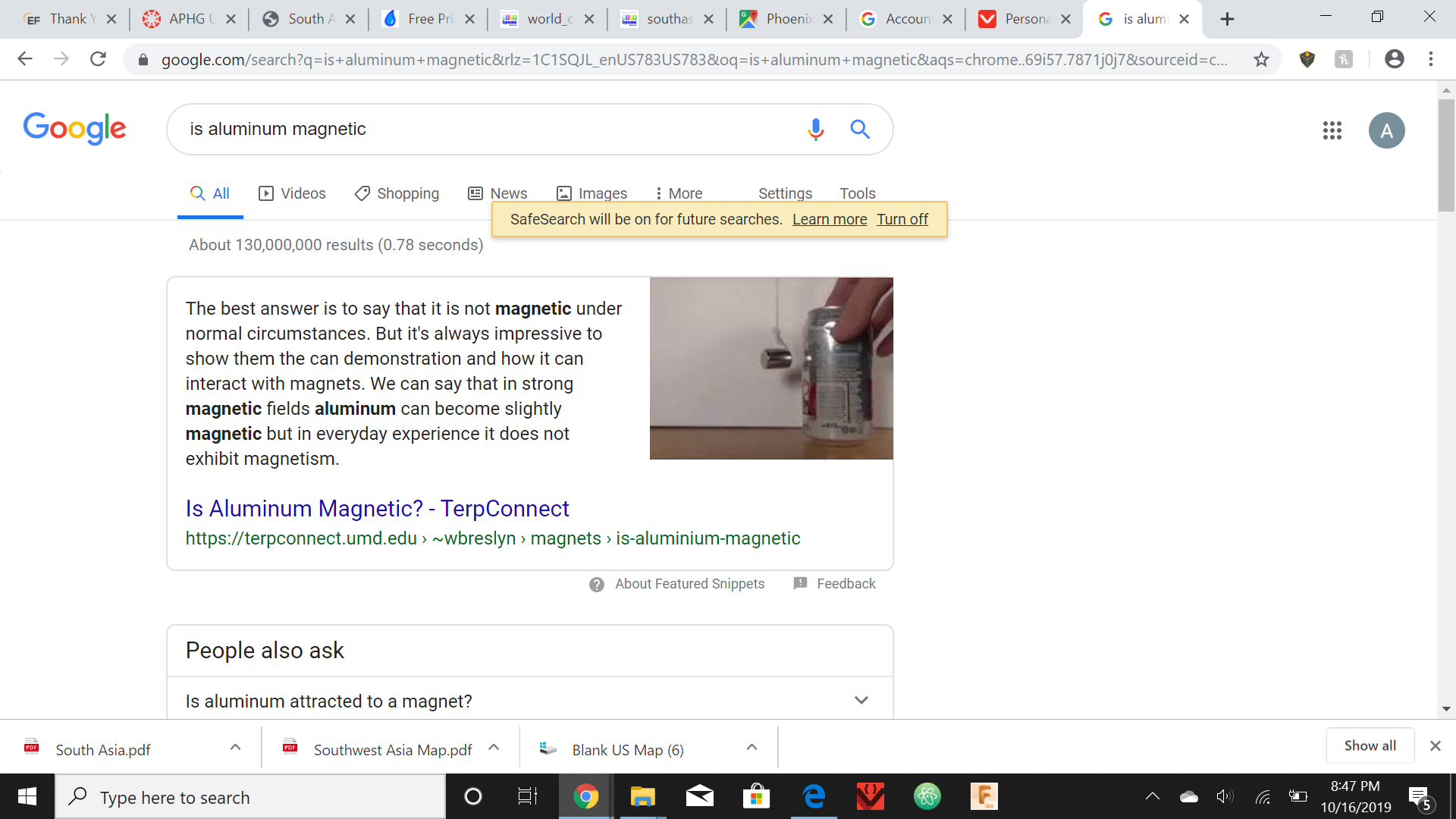The width and height of the screenshot is (1456, 819).
Task: Open Fusion 360 from the taskbar
Action: tap(984, 796)
